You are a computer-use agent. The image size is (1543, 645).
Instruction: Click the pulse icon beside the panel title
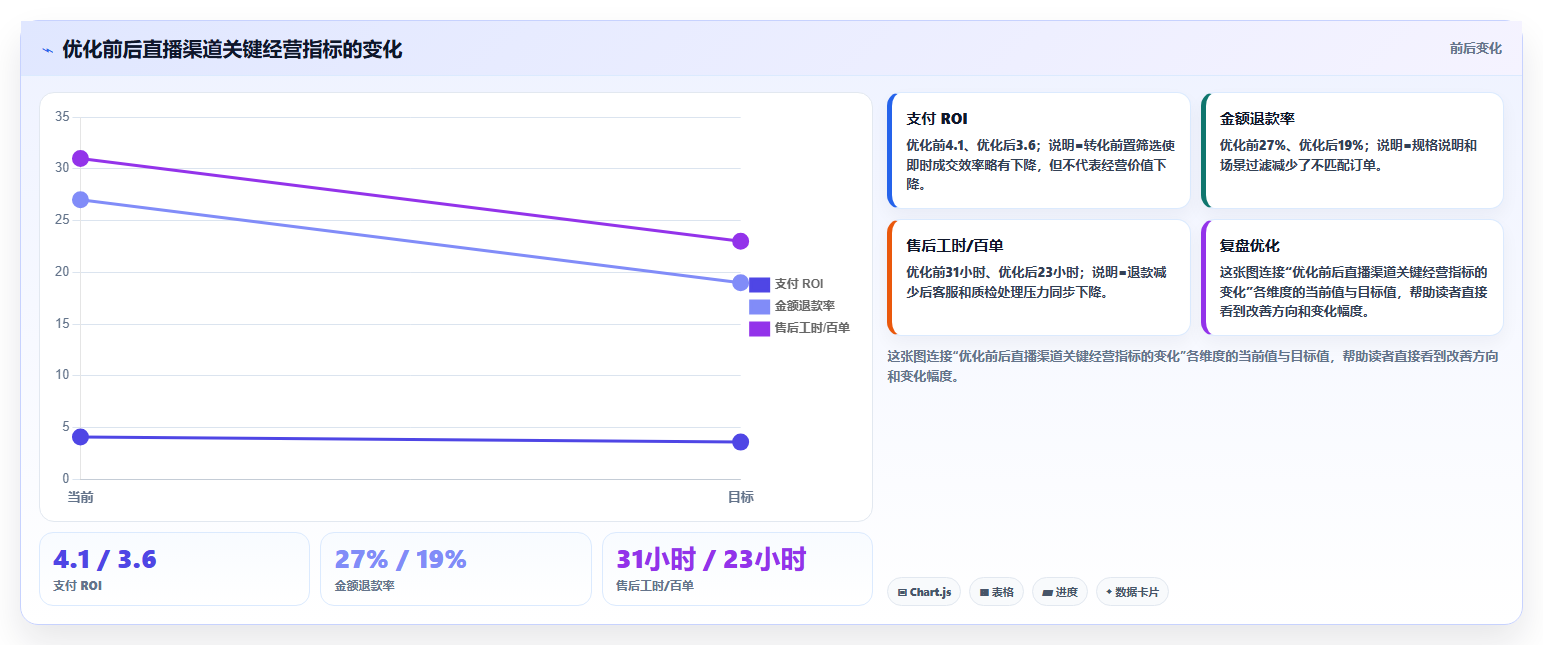click(x=47, y=50)
